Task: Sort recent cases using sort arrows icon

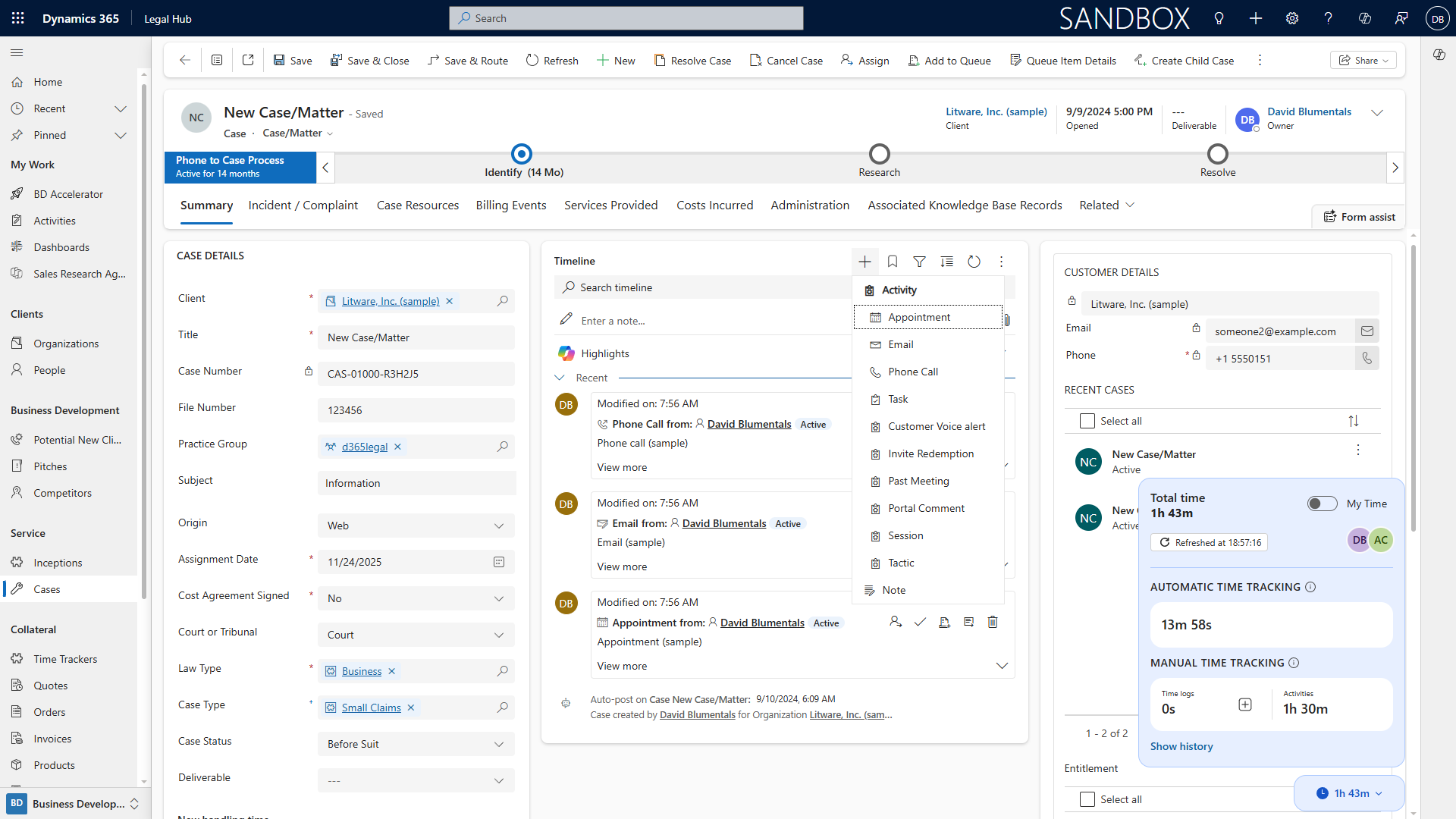Action: pos(1354,421)
